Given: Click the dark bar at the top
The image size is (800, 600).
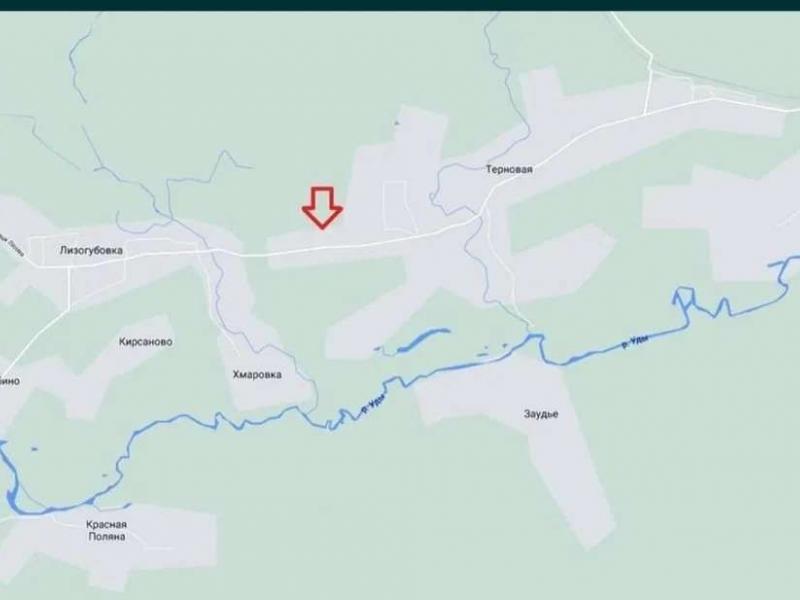Looking at the screenshot, I should click(400, 5).
